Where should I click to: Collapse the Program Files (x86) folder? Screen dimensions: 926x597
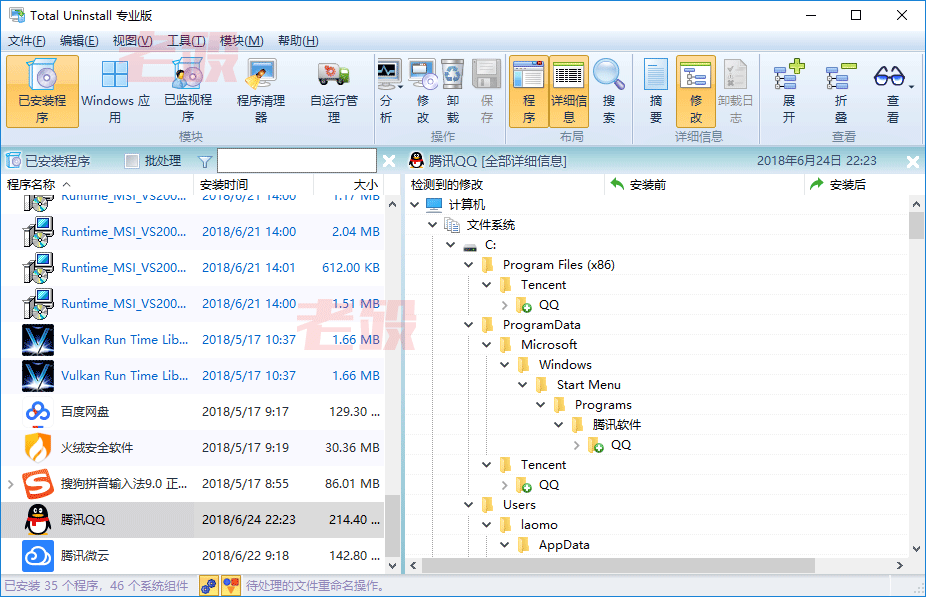coord(468,265)
